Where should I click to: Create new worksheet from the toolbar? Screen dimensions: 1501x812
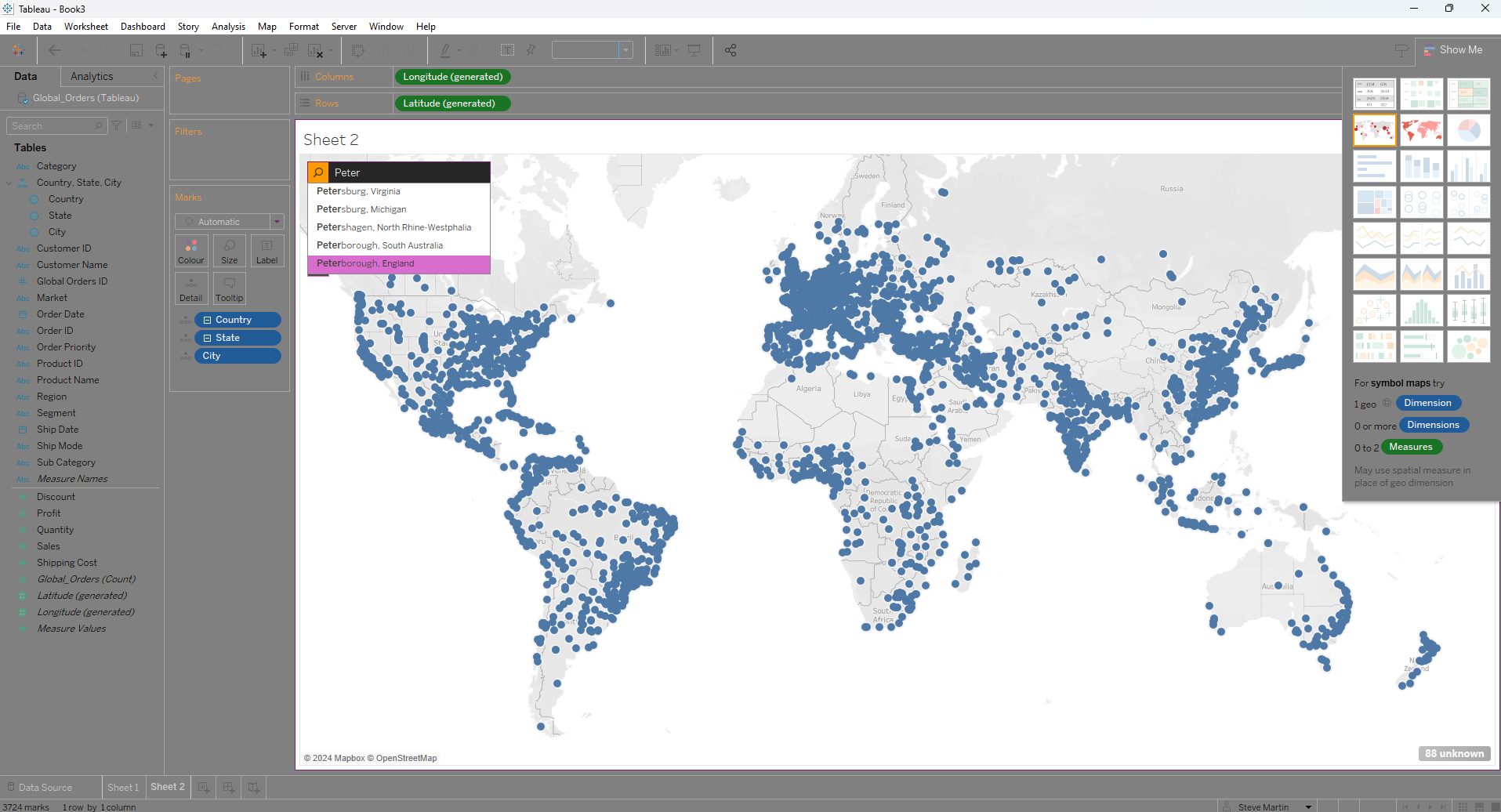(259, 49)
